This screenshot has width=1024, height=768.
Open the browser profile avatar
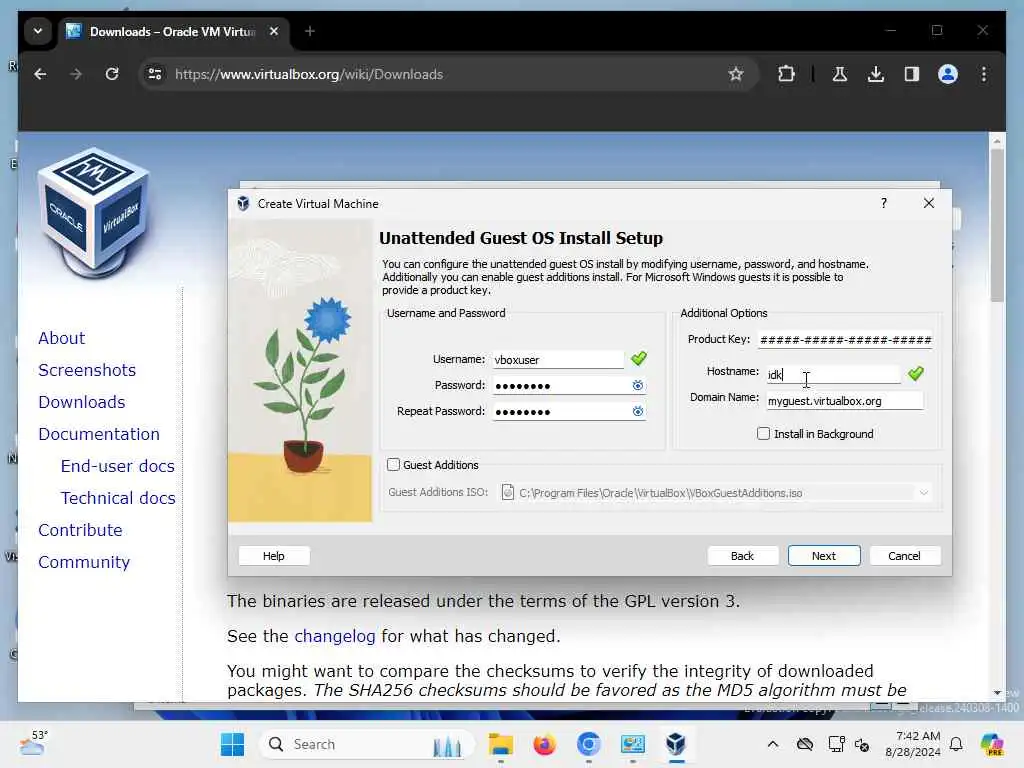(948, 74)
